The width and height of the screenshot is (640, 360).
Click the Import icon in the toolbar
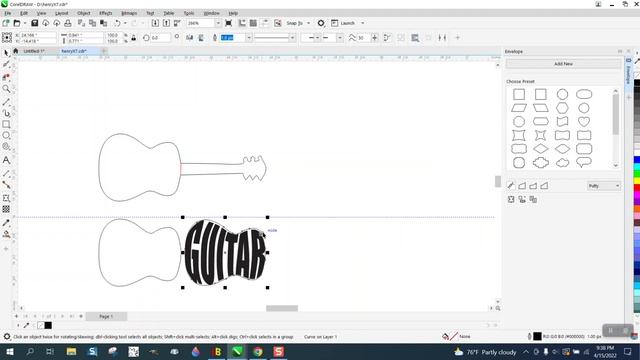[155, 23]
